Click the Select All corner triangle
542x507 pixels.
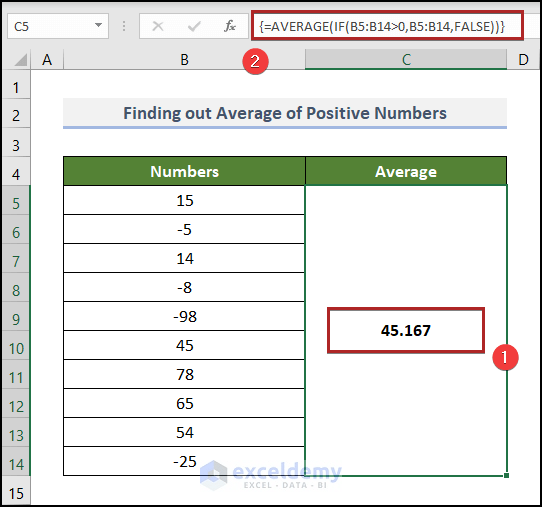click(x=20, y=59)
